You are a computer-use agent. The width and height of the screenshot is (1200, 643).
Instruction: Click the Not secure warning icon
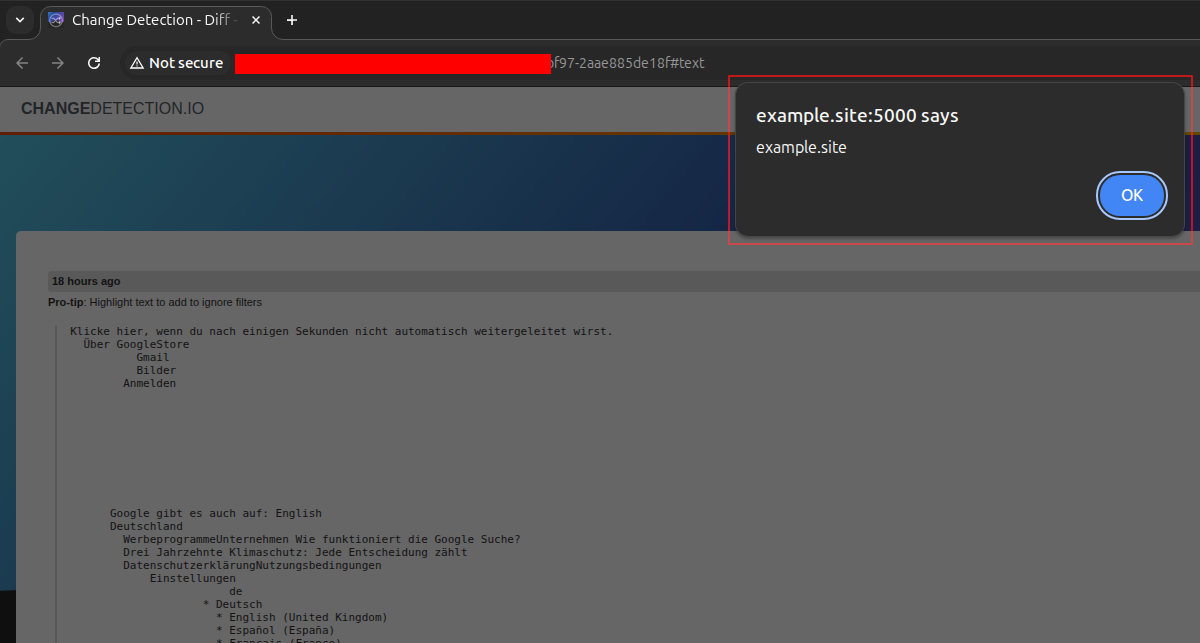click(x=137, y=63)
